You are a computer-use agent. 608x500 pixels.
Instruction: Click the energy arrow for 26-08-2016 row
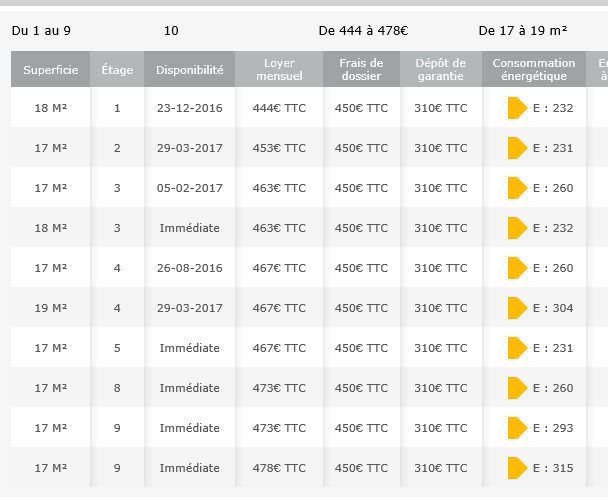tap(516, 268)
